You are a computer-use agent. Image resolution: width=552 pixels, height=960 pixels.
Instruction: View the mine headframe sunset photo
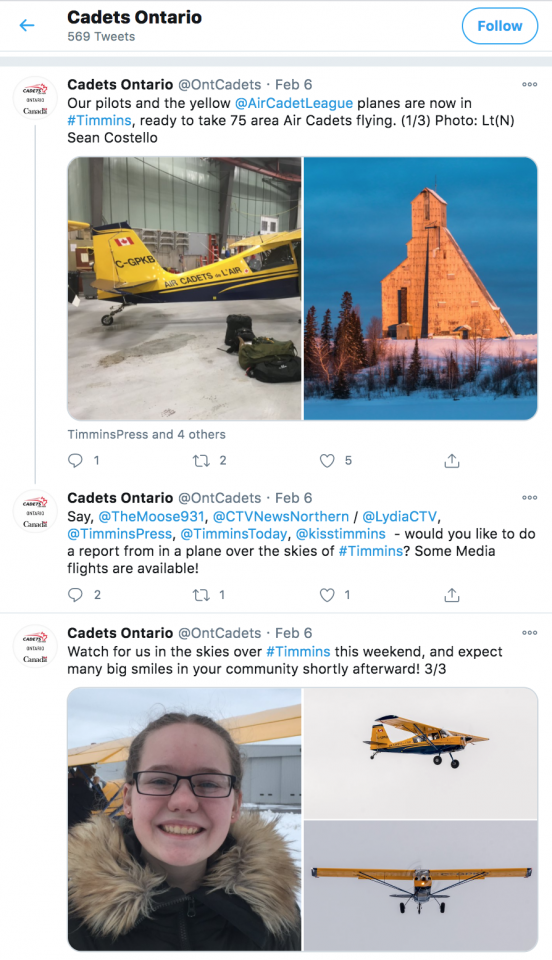point(420,288)
